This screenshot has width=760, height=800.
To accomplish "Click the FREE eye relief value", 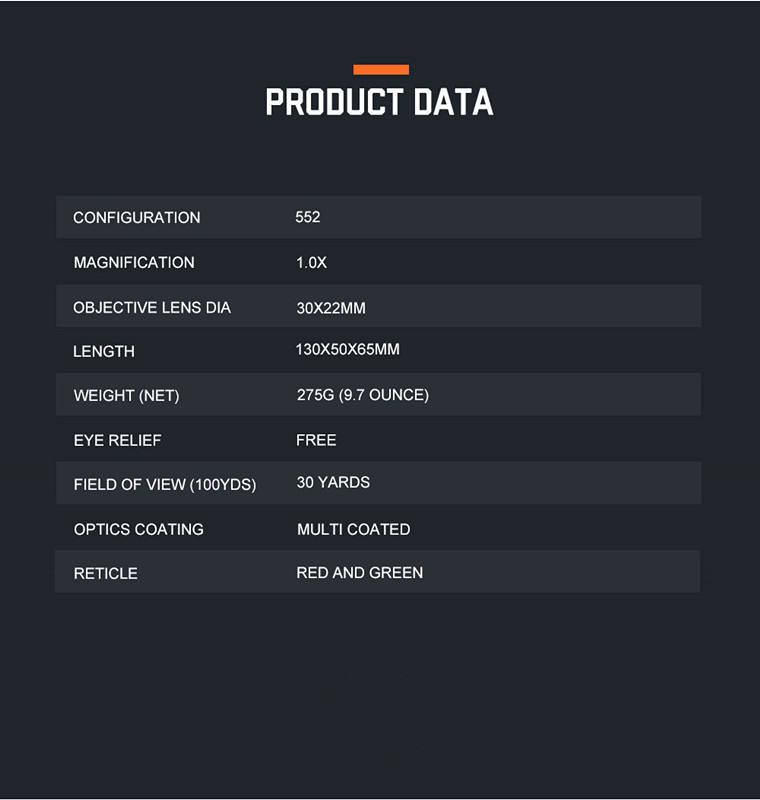I will [316, 440].
